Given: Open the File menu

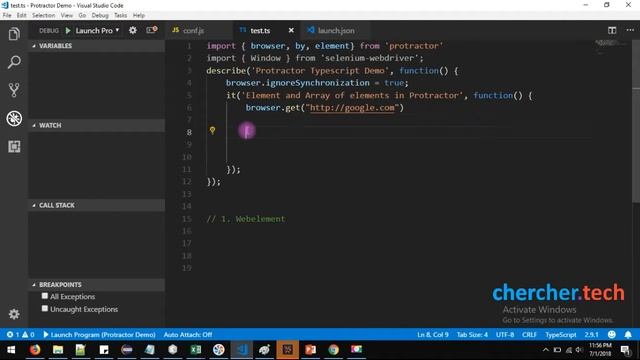Looking at the screenshot, I should (x=7, y=15).
